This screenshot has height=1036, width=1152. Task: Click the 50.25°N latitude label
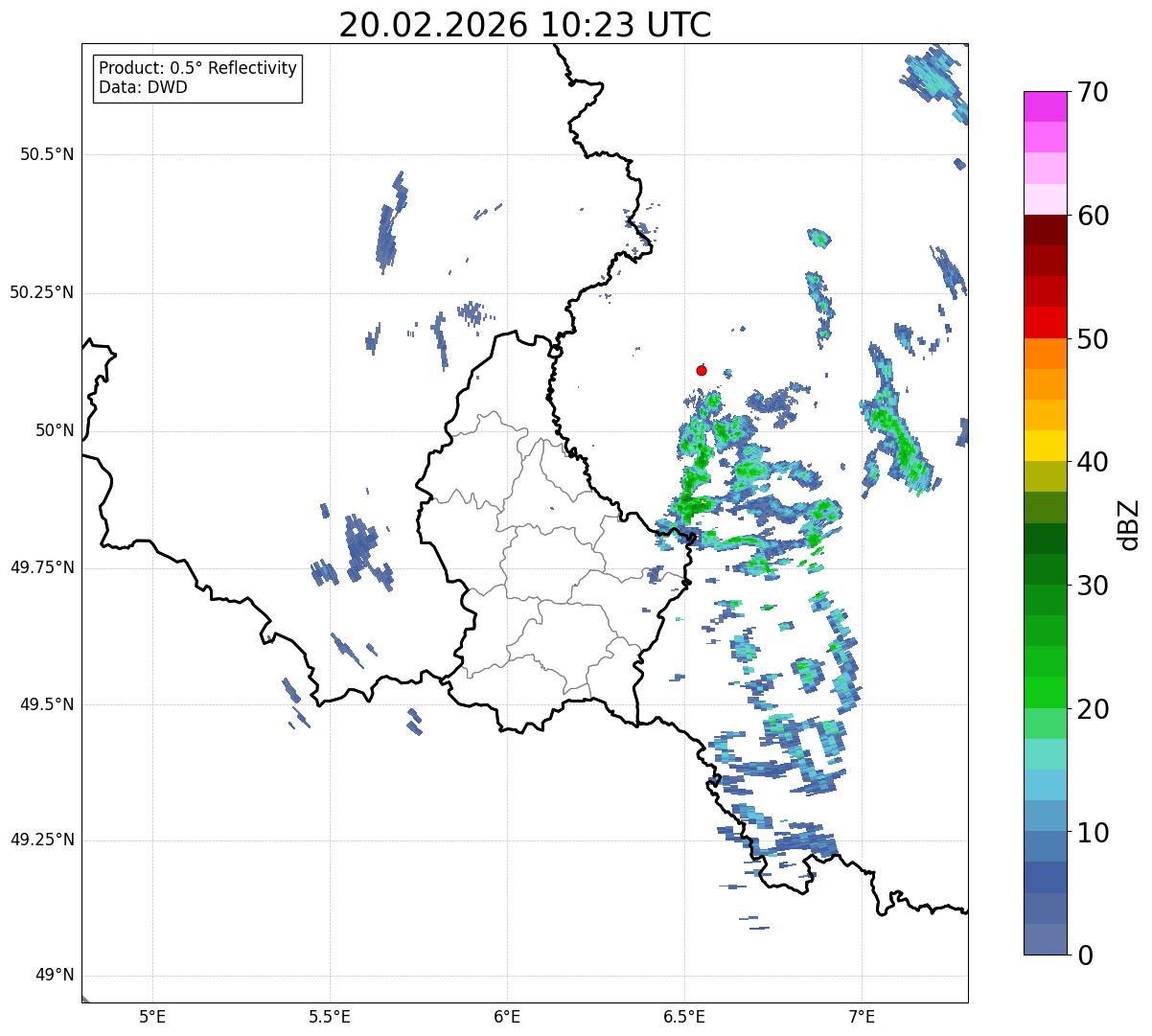pyautogui.click(x=42, y=293)
